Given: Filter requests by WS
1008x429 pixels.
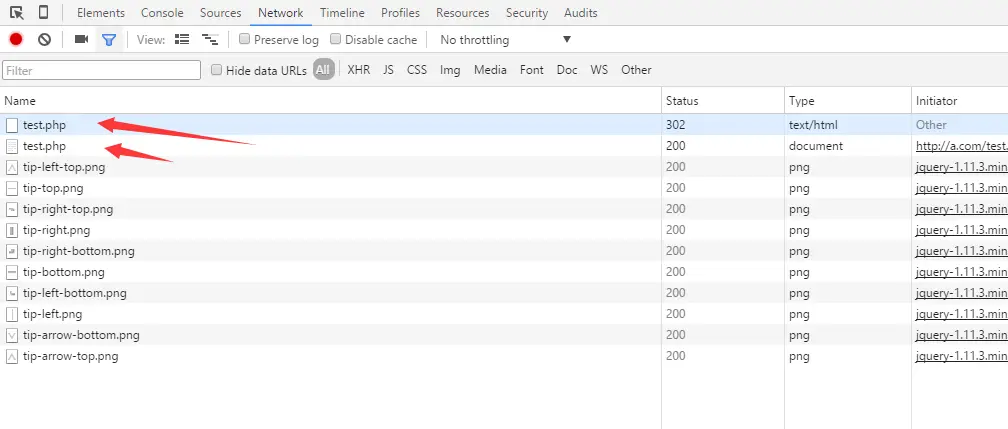Looking at the screenshot, I should 599,70.
